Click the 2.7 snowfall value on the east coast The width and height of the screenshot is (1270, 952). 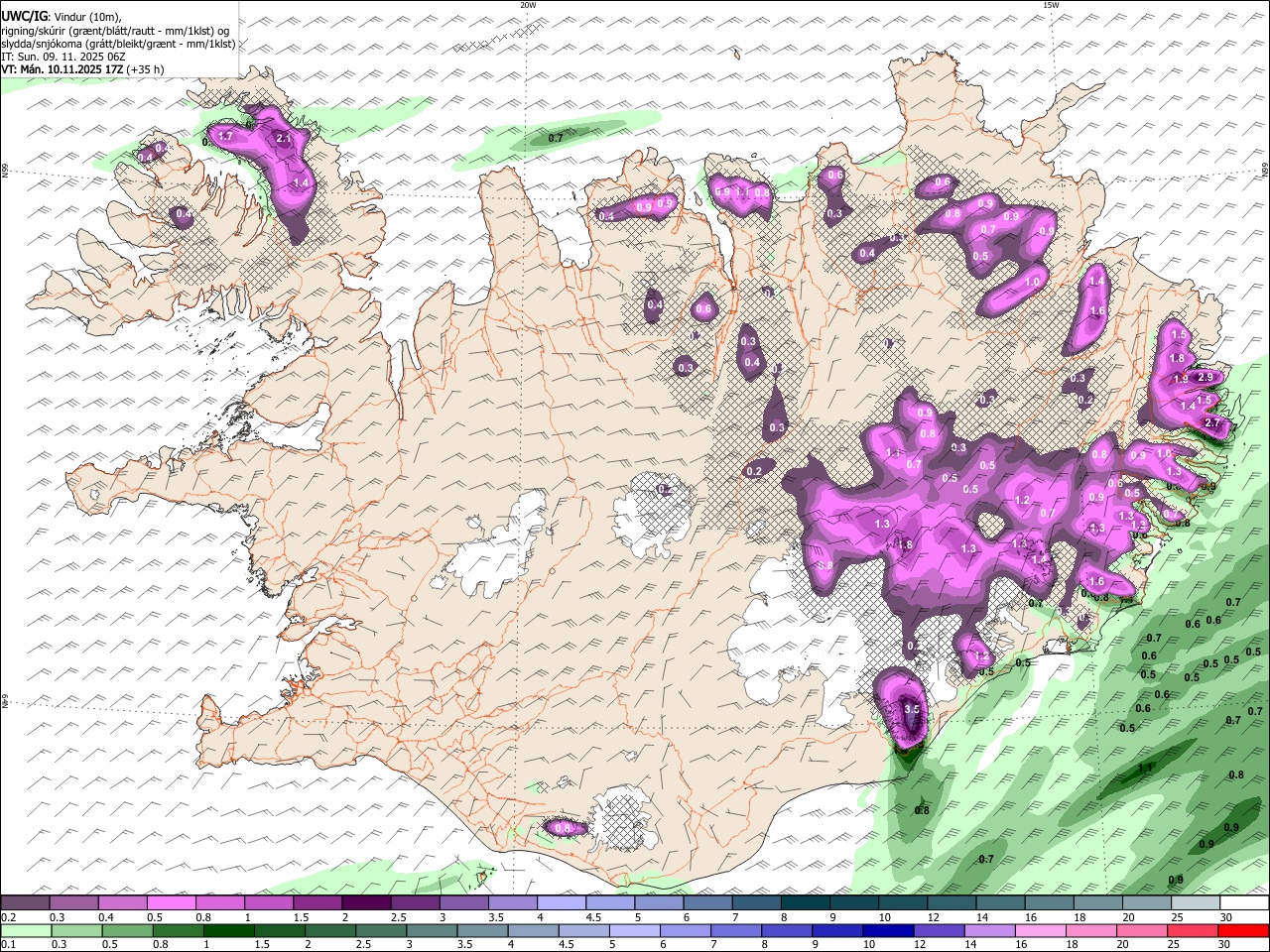1211,423
